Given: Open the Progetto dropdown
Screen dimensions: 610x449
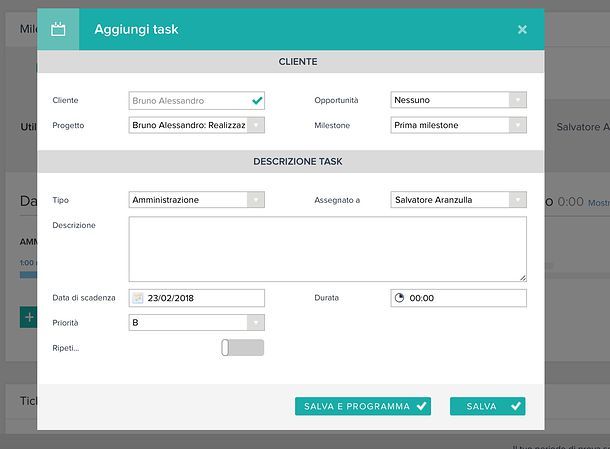Looking at the screenshot, I should [x=196, y=125].
